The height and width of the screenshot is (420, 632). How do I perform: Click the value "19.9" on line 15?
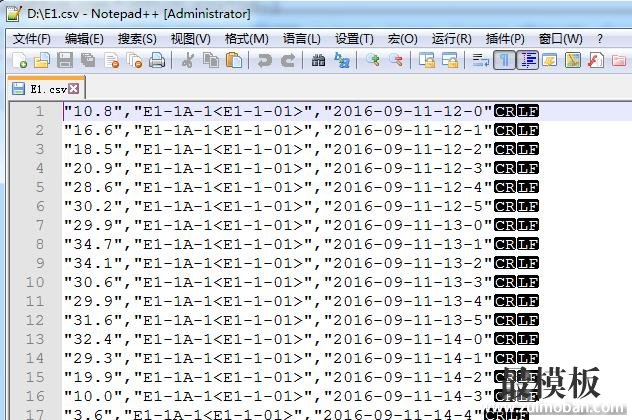(x=93, y=377)
